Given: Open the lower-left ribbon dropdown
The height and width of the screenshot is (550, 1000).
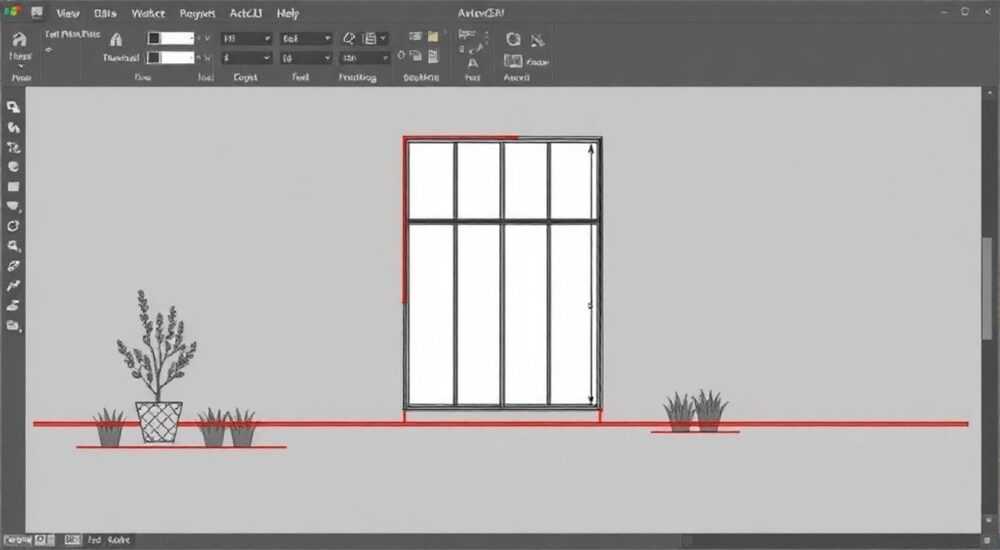Looking at the screenshot, I should point(246,58).
